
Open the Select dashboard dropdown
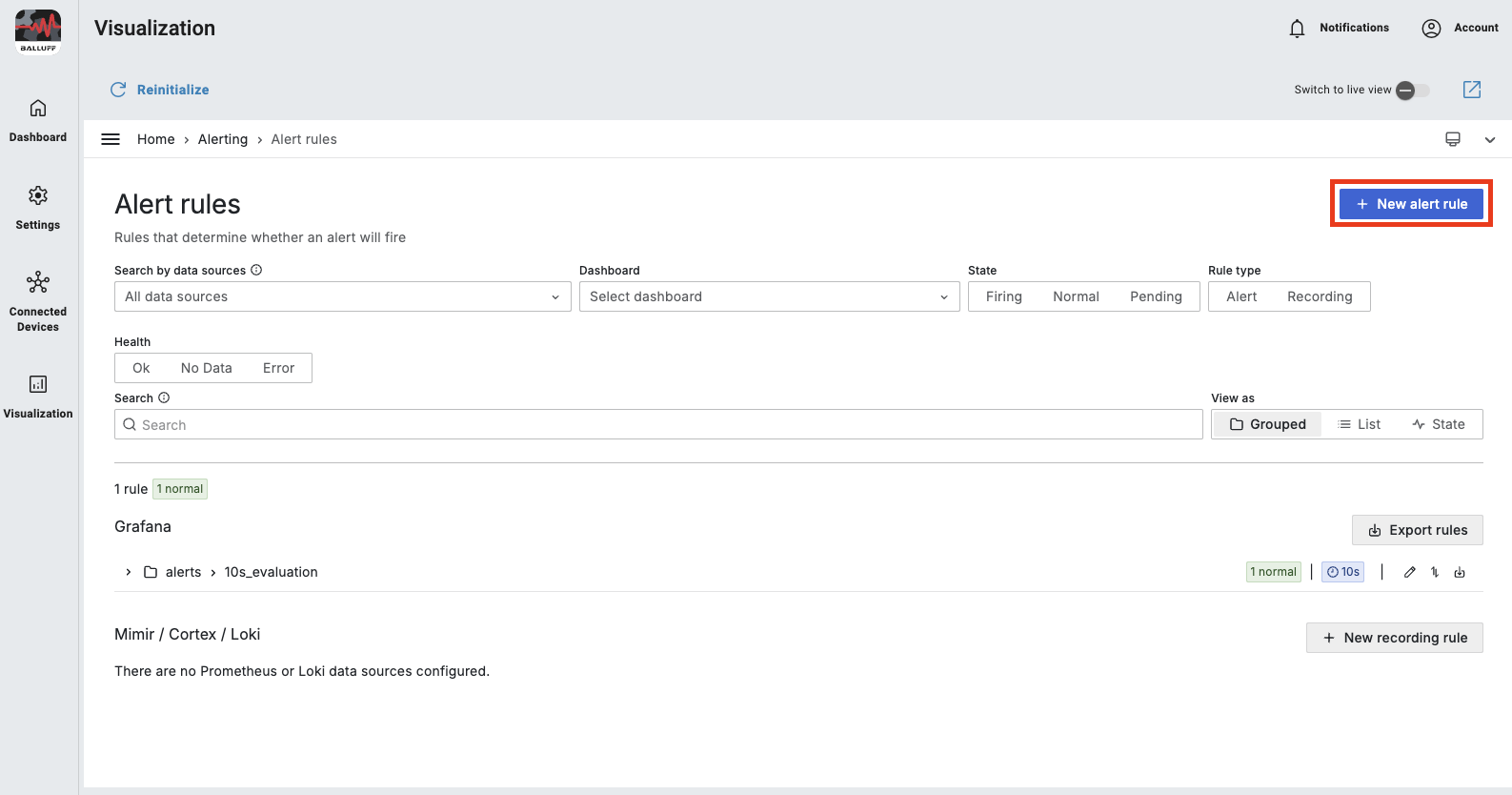(769, 296)
